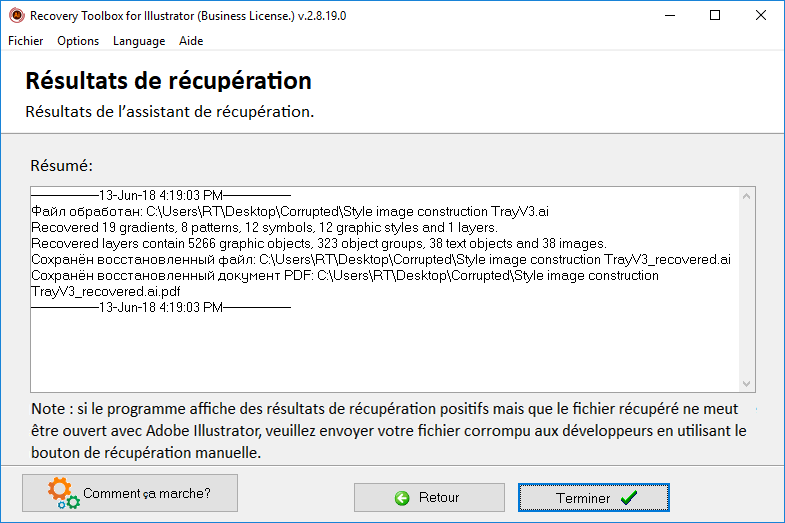Screen dimensions: 785x523
Task: Open the Language menu
Action: click(139, 41)
